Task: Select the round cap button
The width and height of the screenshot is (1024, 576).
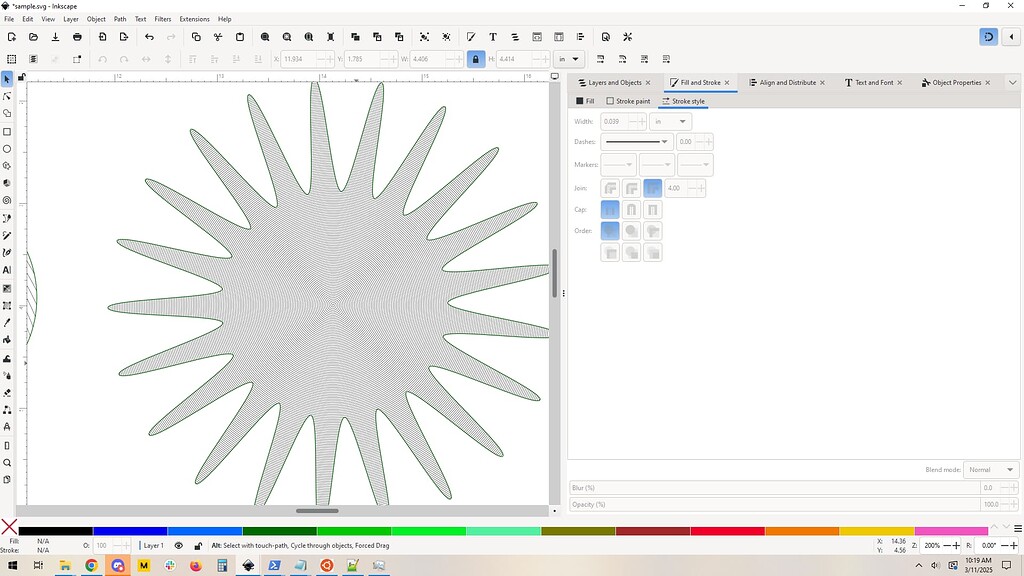Action: pos(631,210)
